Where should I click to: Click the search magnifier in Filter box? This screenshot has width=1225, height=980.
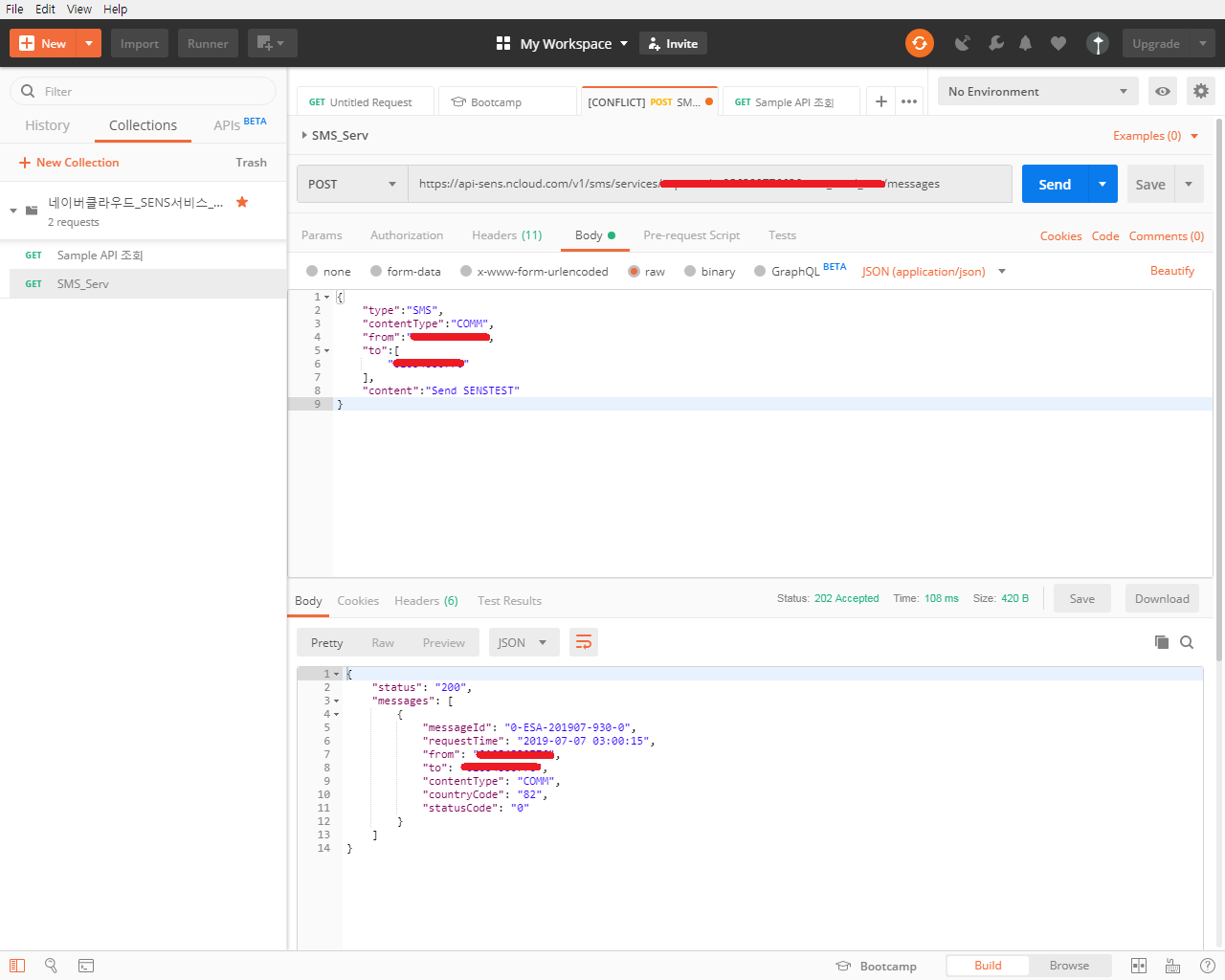pos(28,91)
